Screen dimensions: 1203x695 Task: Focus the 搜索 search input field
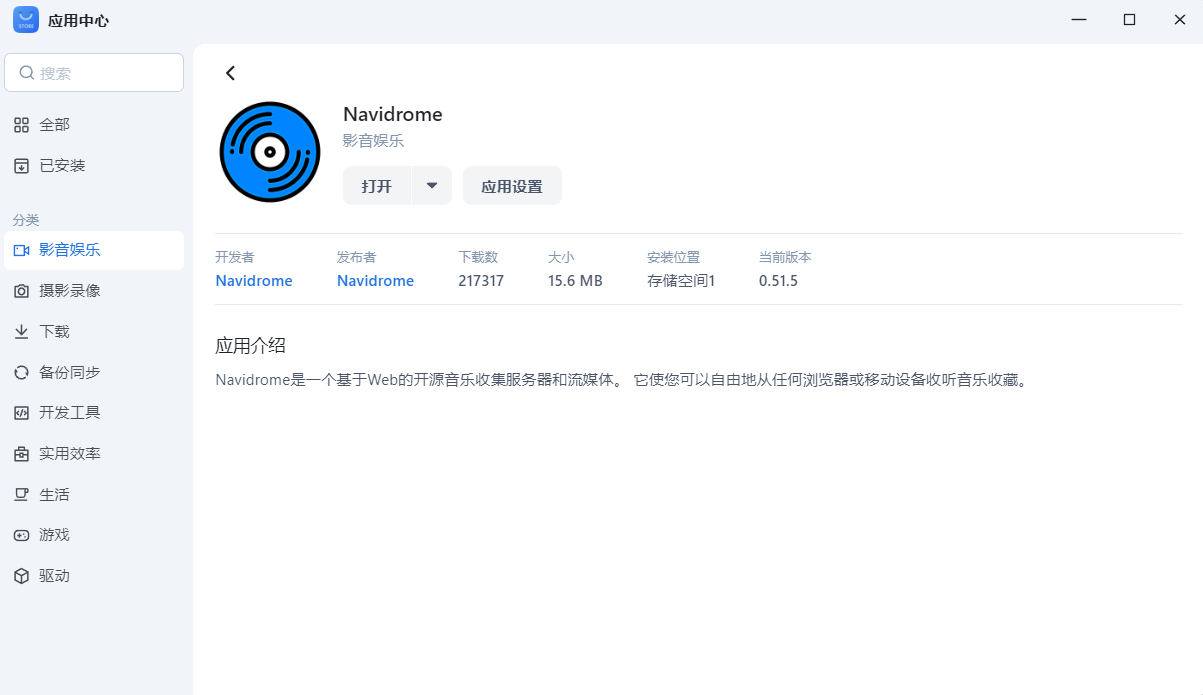click(x=94, y=73)
